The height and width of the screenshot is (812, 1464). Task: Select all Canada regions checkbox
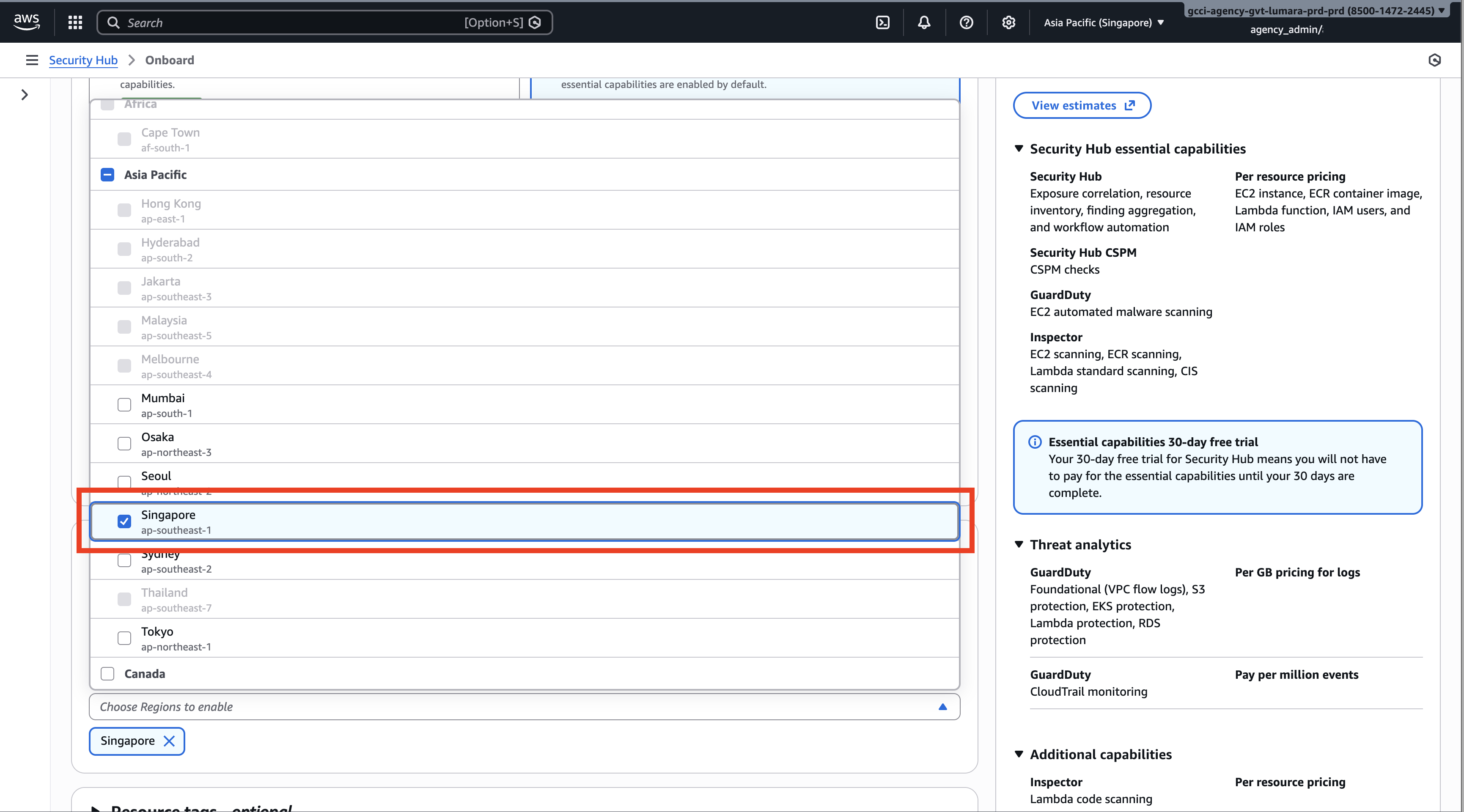click(107, 674)
